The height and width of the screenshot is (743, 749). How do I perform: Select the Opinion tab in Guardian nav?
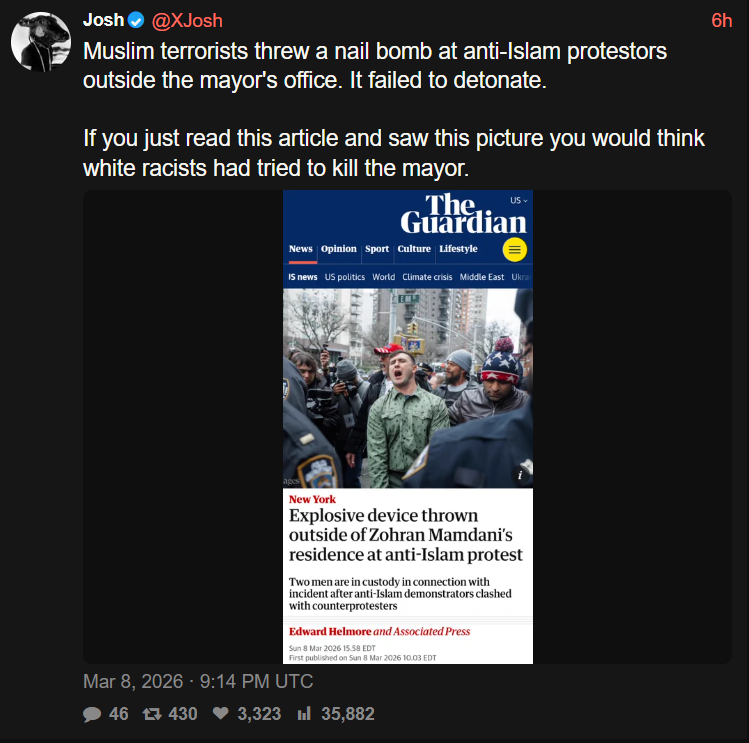[339, 249]
